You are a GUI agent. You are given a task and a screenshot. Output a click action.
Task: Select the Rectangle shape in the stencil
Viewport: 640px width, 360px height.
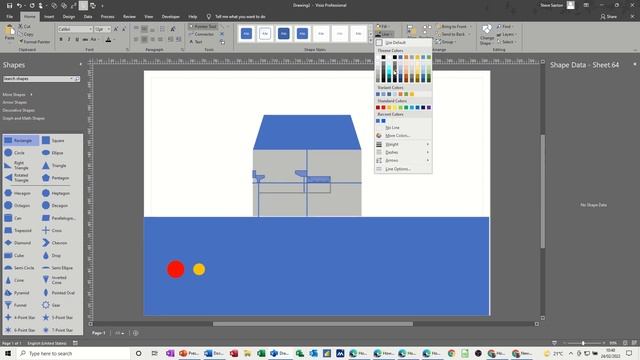coord(21,140)
